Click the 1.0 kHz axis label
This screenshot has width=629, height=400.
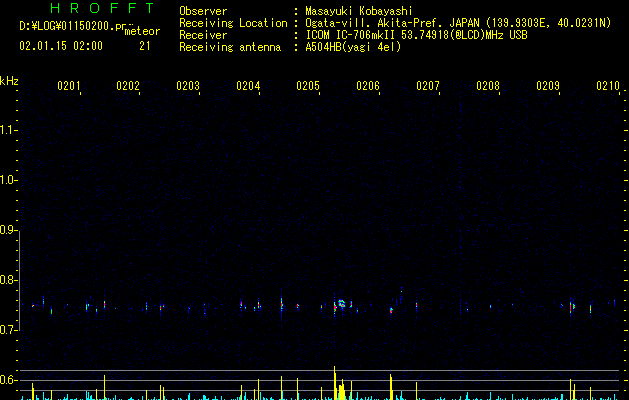coord(8,180)
